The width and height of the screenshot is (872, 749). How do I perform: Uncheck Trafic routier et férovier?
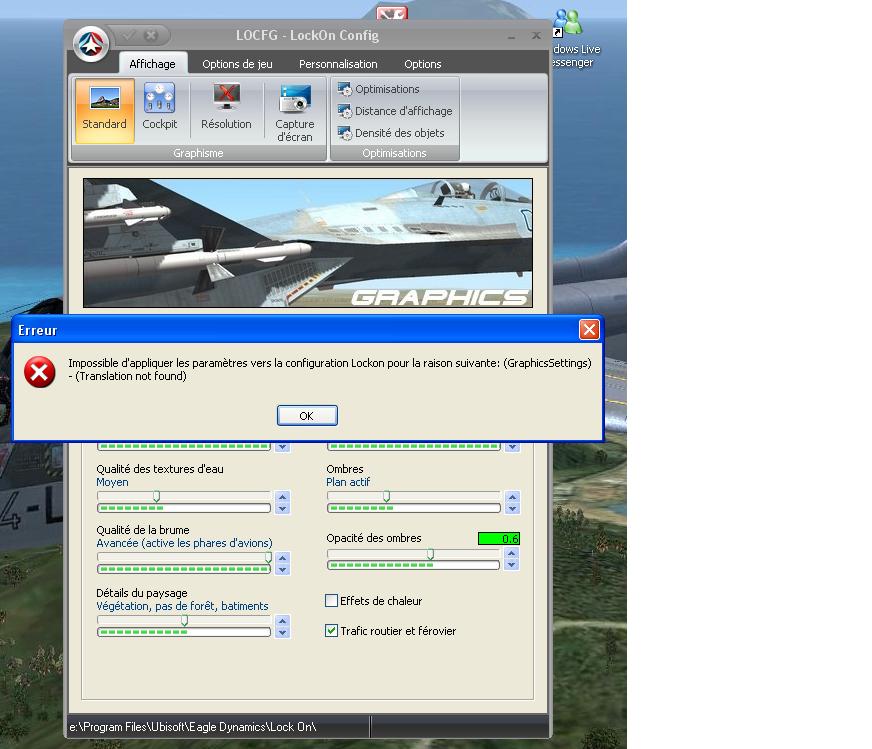tap(332, 631)
